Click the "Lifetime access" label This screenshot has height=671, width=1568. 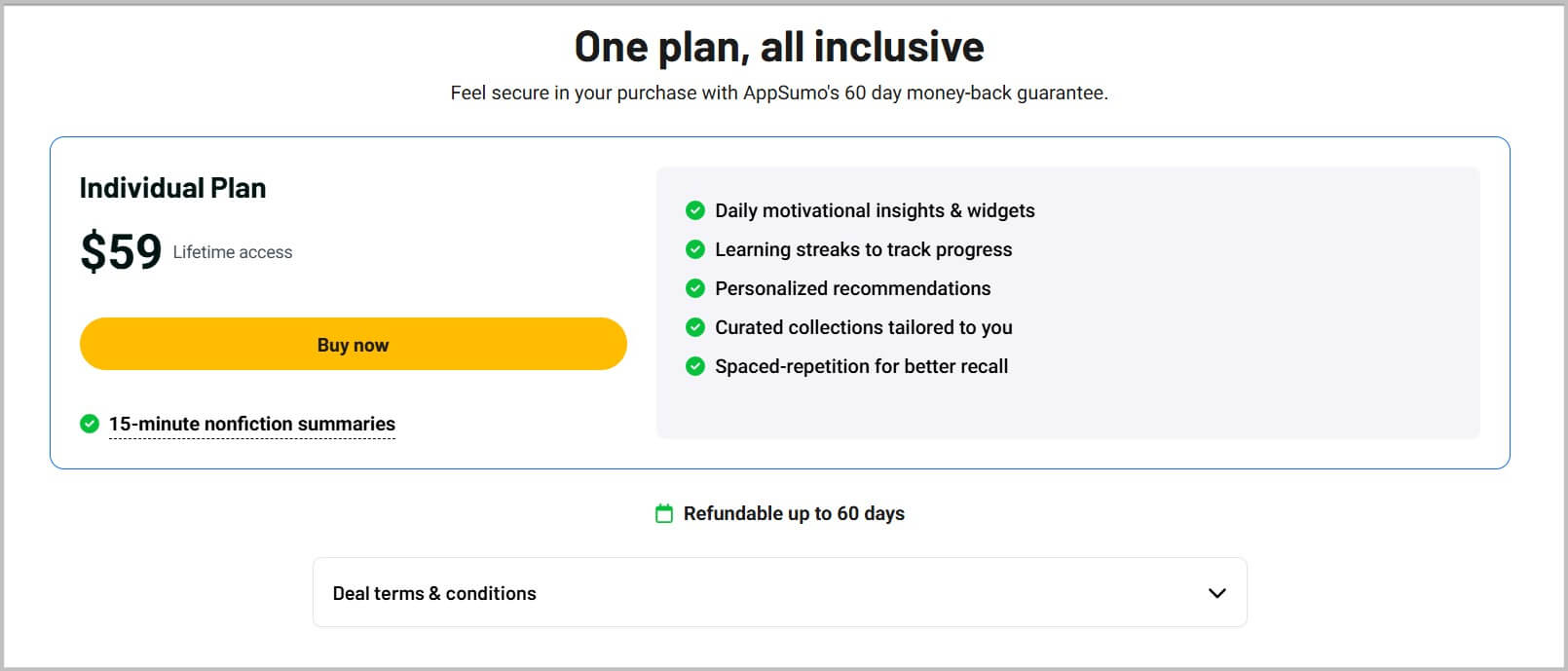[232, 251]
